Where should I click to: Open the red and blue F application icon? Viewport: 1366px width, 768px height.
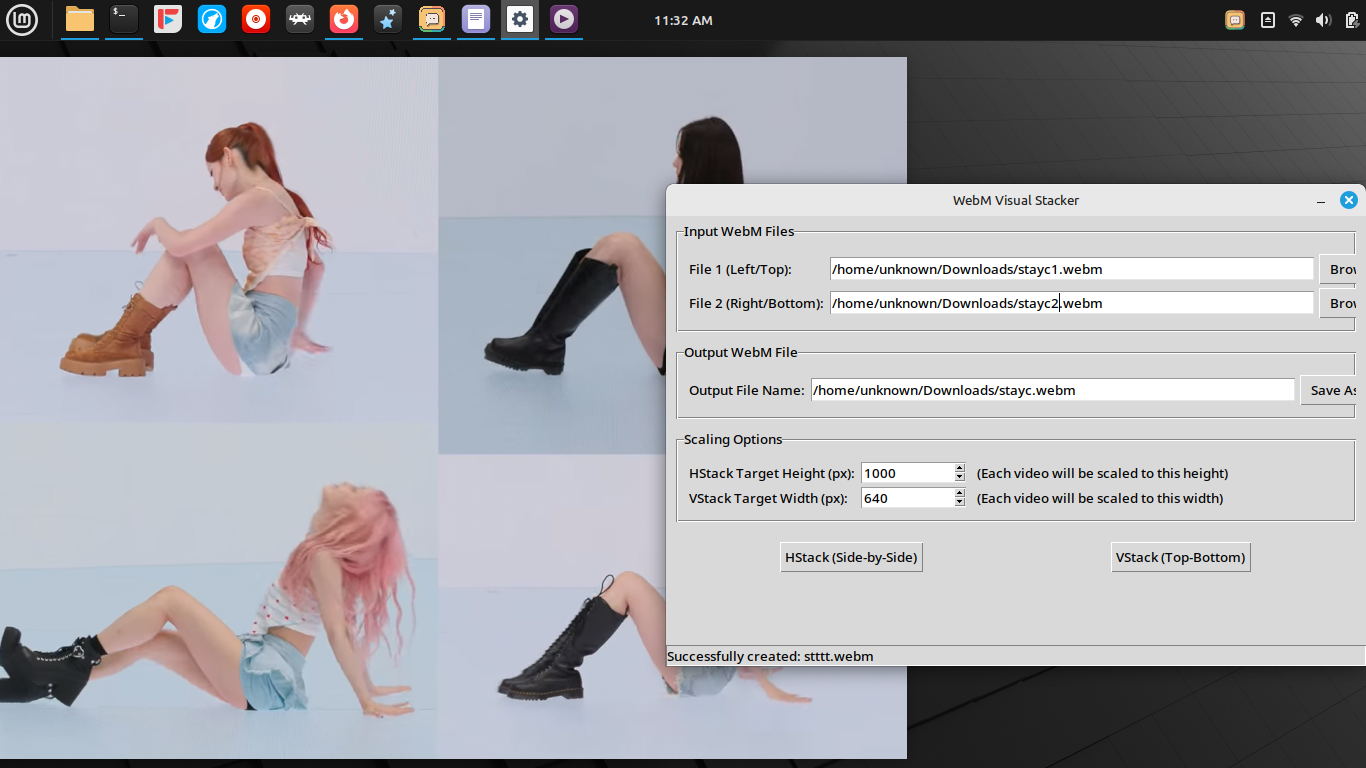tap(168, 19)
